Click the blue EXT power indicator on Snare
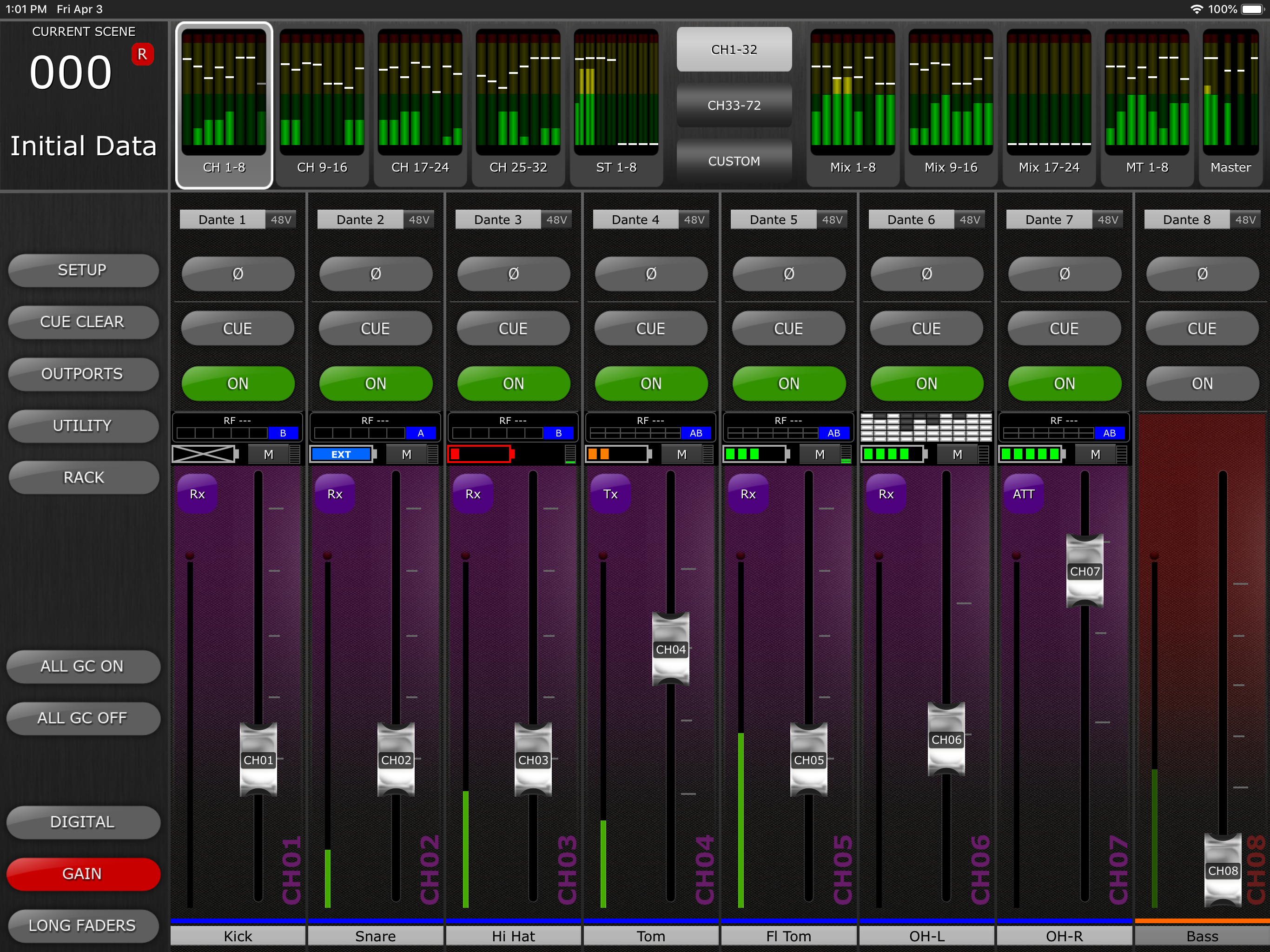The image size is (1270, 952). point(342,454)
